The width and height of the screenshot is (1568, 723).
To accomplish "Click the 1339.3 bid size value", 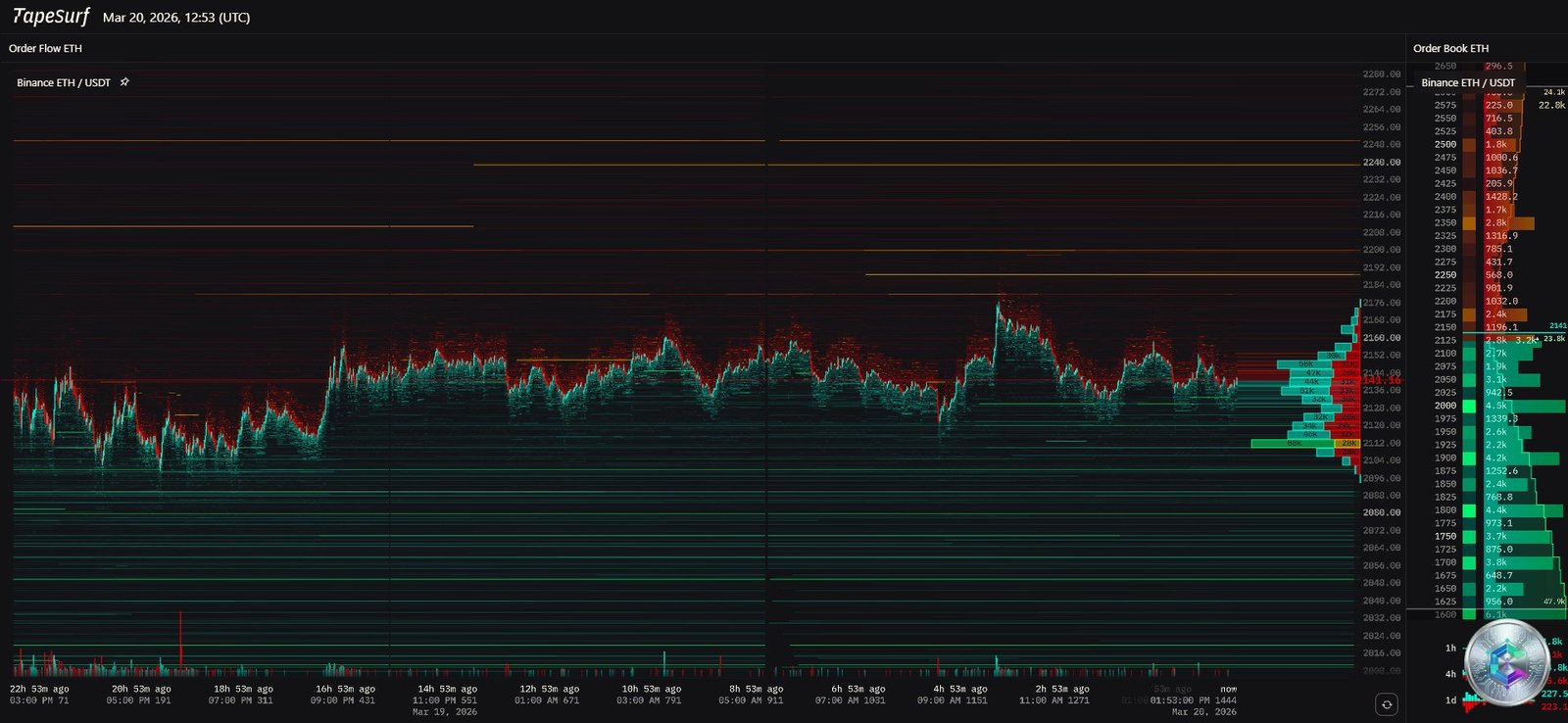I will coord(1500,418).
